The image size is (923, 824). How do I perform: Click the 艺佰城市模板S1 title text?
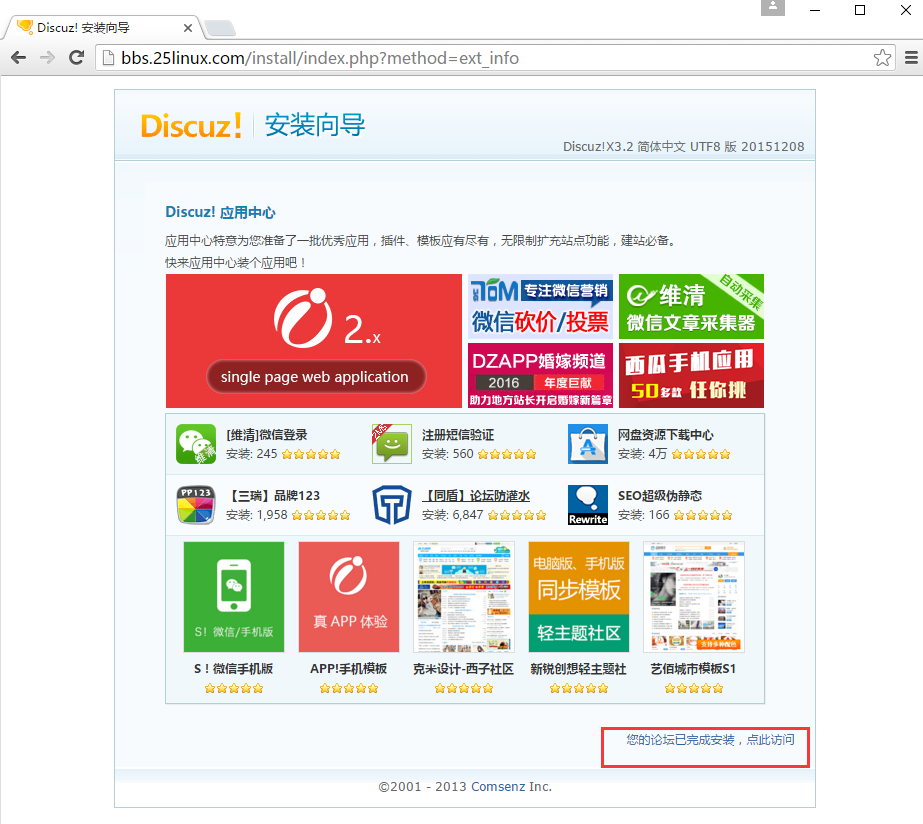pyautogui.click(x=693, y=669)
